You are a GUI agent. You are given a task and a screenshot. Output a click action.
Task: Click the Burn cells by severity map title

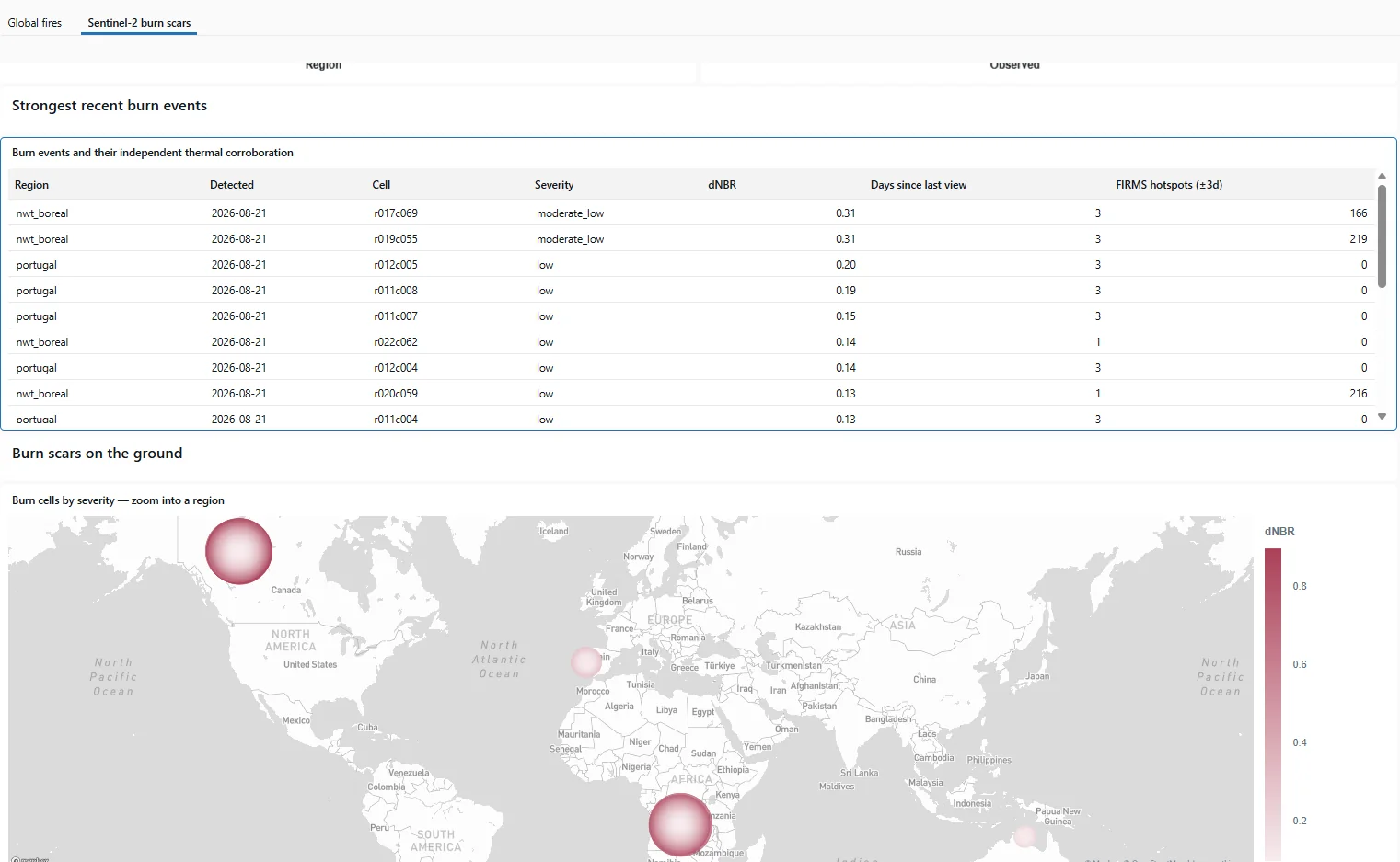pos(118,500)
